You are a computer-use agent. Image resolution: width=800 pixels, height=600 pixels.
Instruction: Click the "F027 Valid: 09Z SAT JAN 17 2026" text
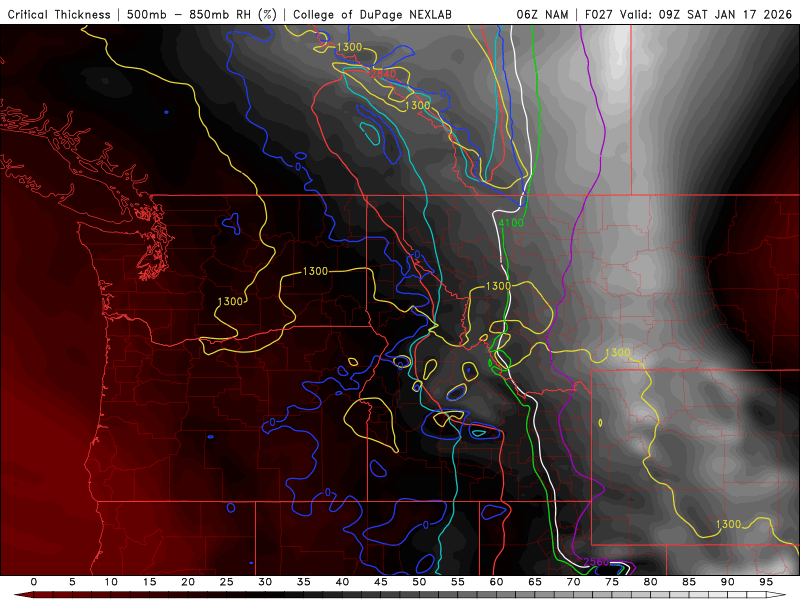click(688, 15)
